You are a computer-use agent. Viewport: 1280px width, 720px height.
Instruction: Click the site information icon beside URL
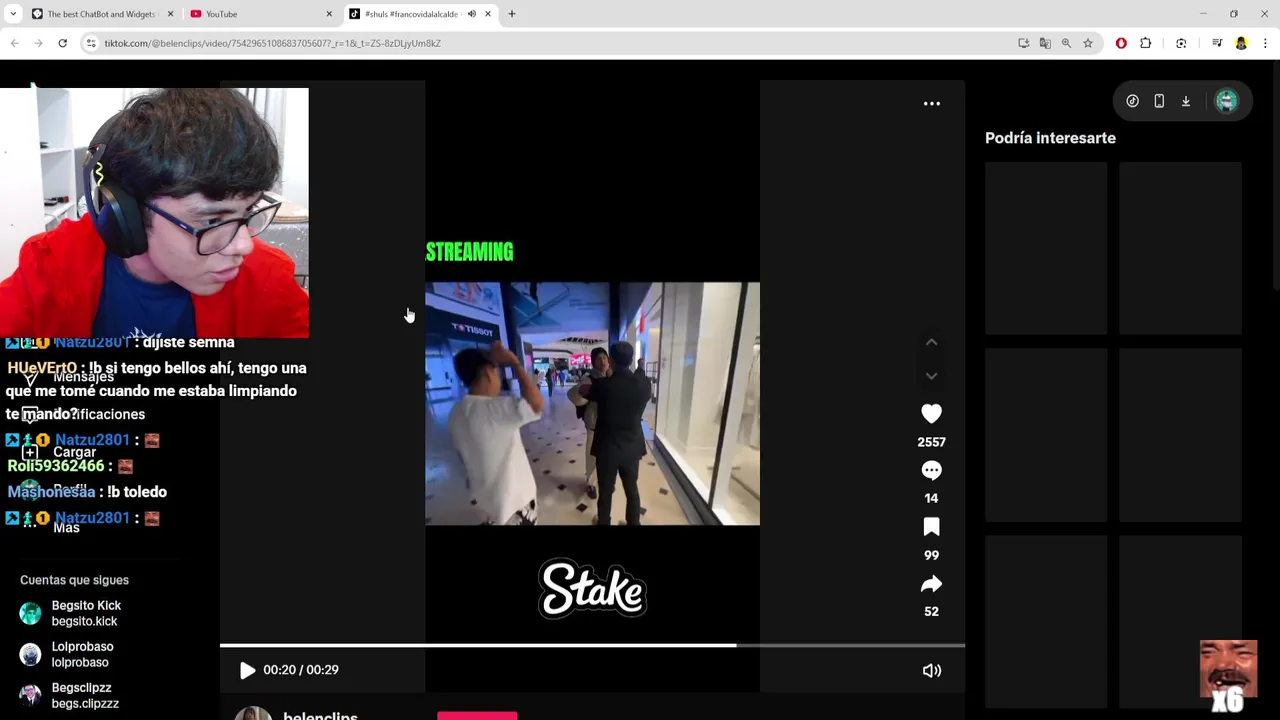[91, 43]
